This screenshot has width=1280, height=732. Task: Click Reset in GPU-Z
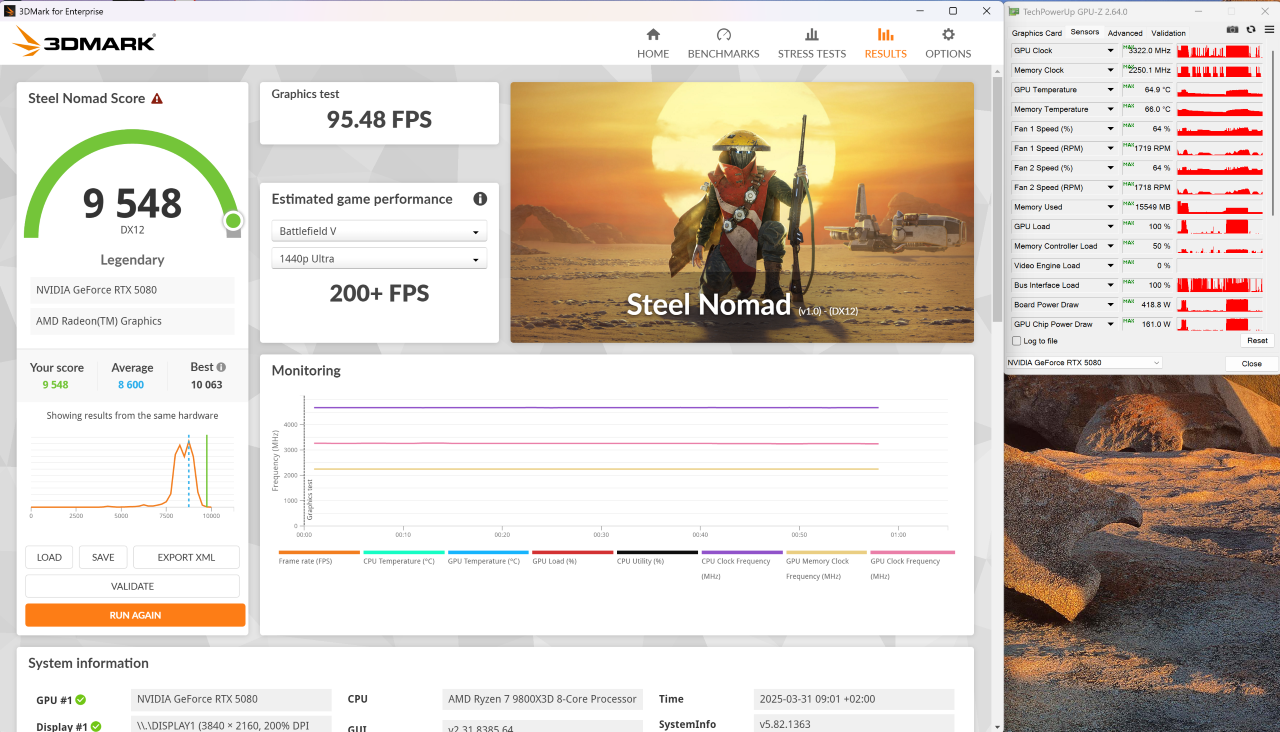pos(1257,340)
